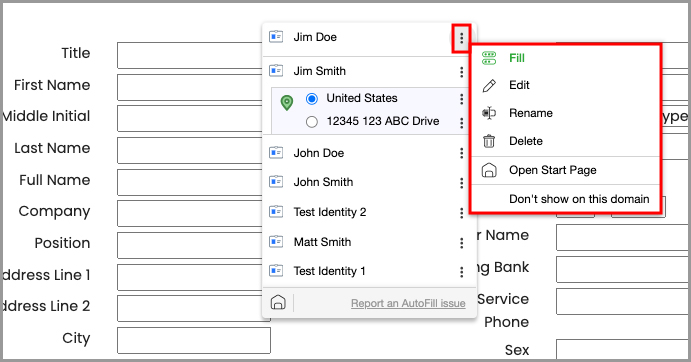Select the United States radio button
Screen dimensions: 691x362
312,99
